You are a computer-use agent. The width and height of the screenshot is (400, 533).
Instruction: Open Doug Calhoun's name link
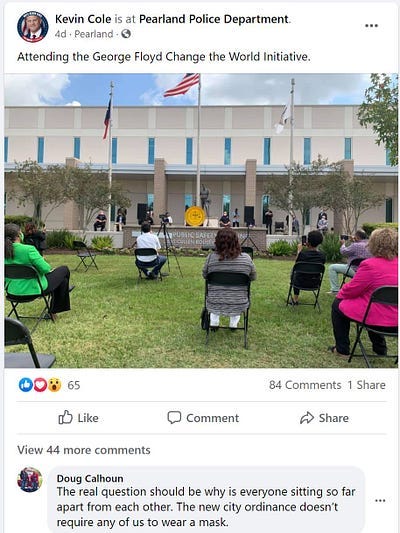coord(90,478)
